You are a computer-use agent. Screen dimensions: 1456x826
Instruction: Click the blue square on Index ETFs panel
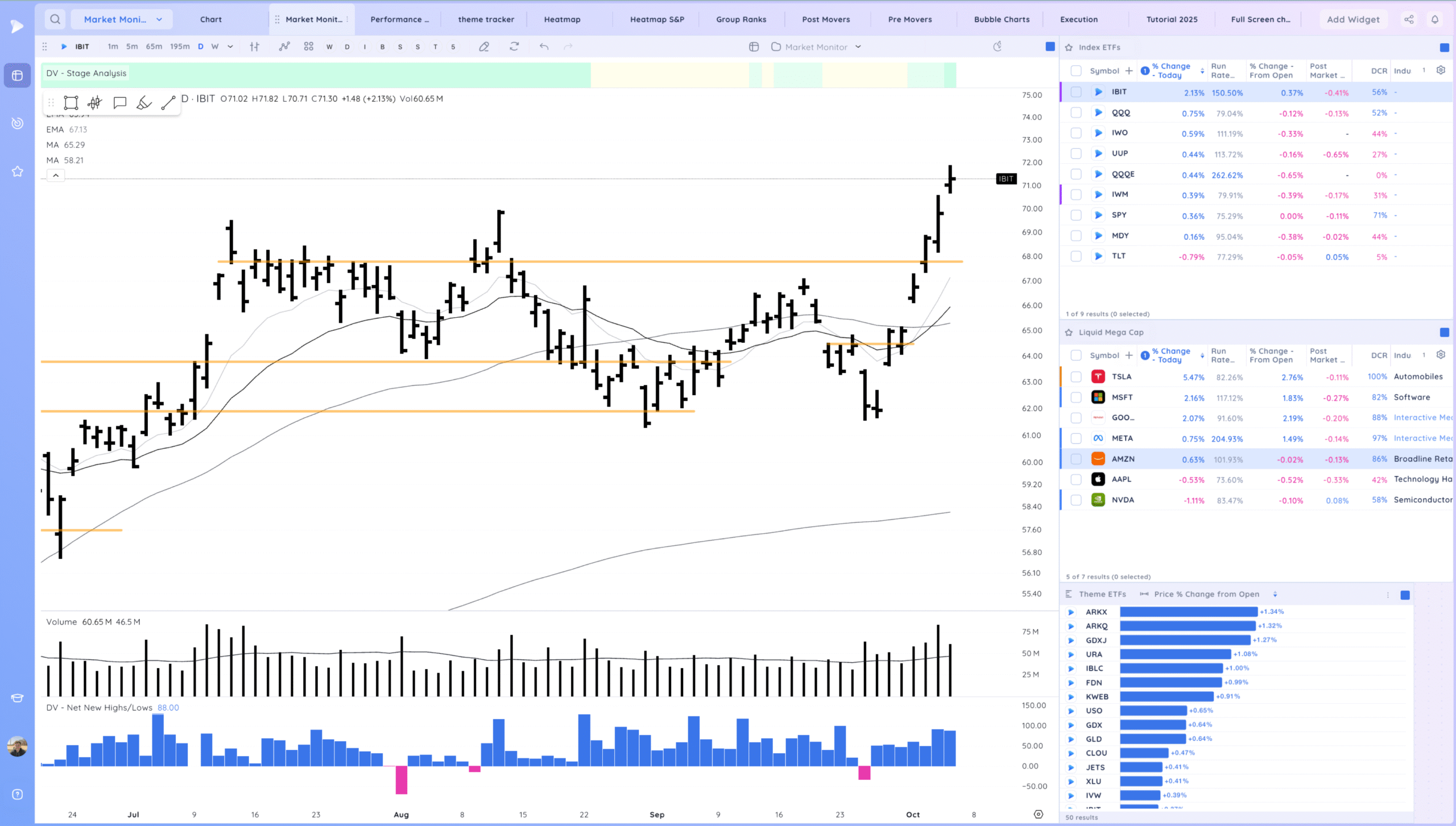1444,48
